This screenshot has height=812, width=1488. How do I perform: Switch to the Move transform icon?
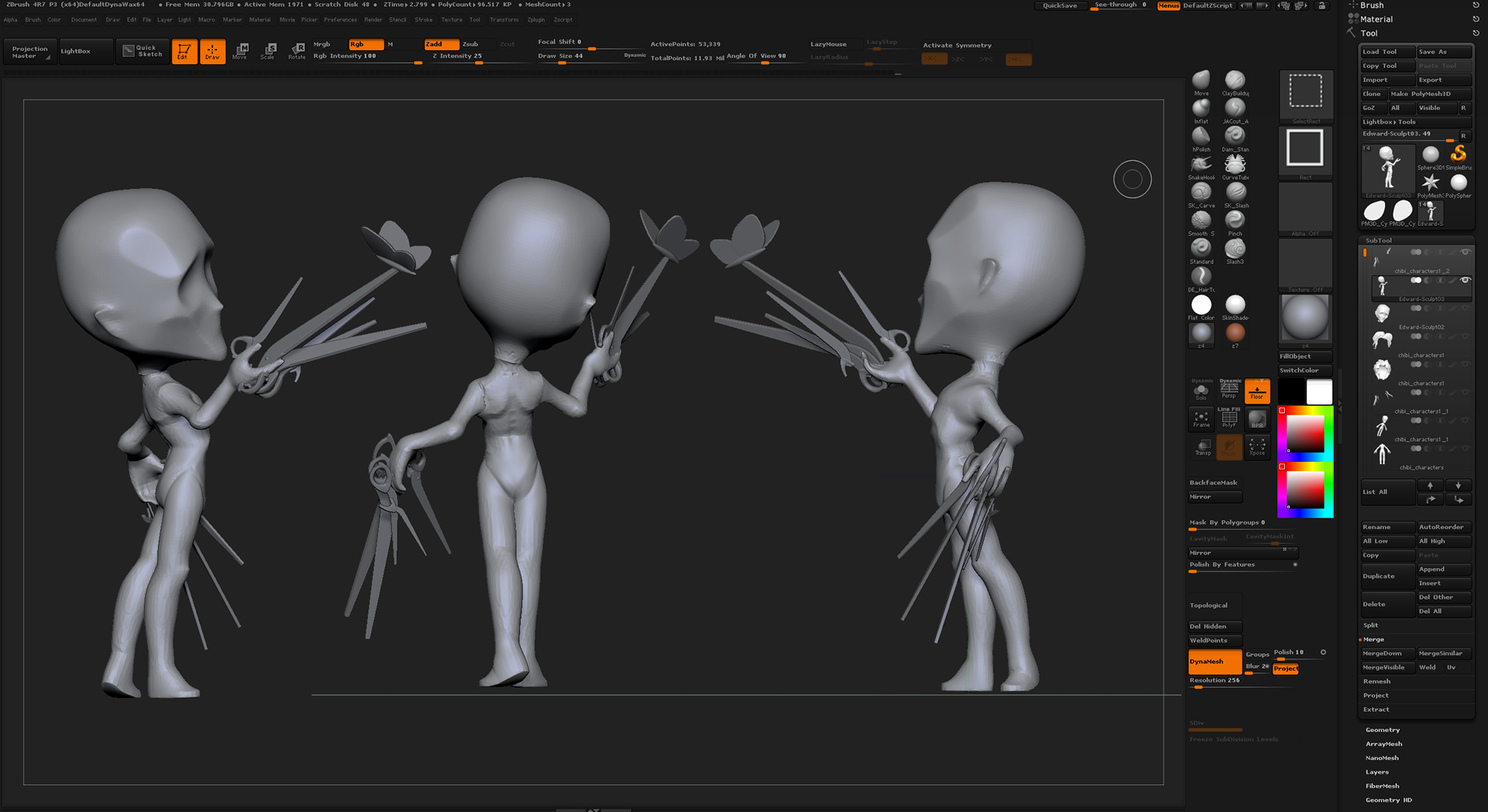240,51
